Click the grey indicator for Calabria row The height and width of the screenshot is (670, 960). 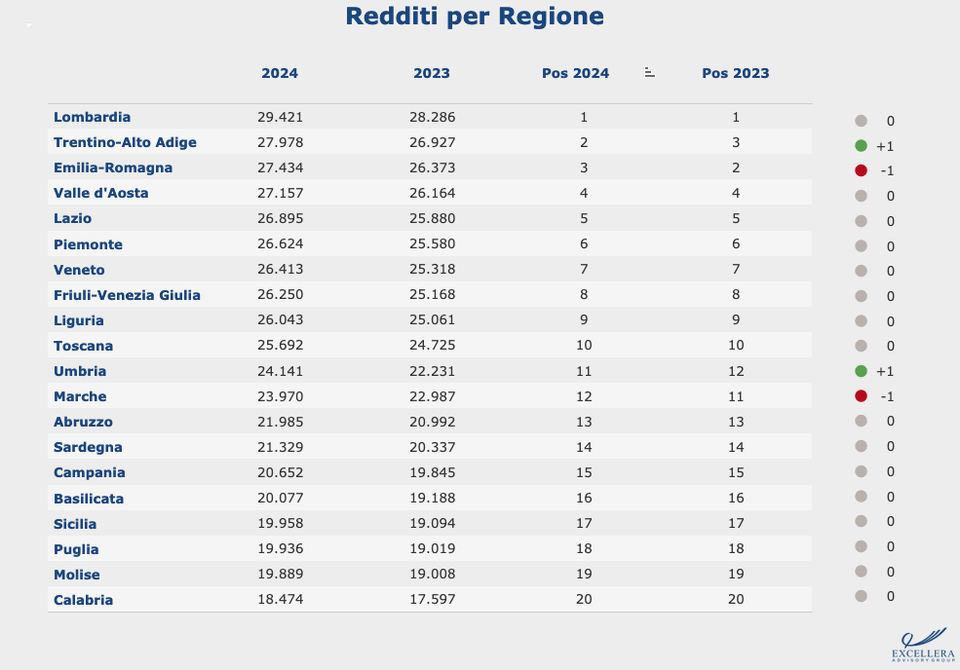click(x=861, y=596)
